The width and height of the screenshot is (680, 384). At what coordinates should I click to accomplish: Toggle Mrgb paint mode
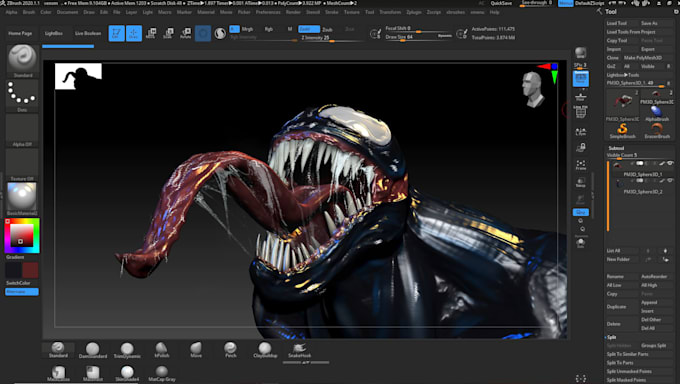[x=247, y=29]
